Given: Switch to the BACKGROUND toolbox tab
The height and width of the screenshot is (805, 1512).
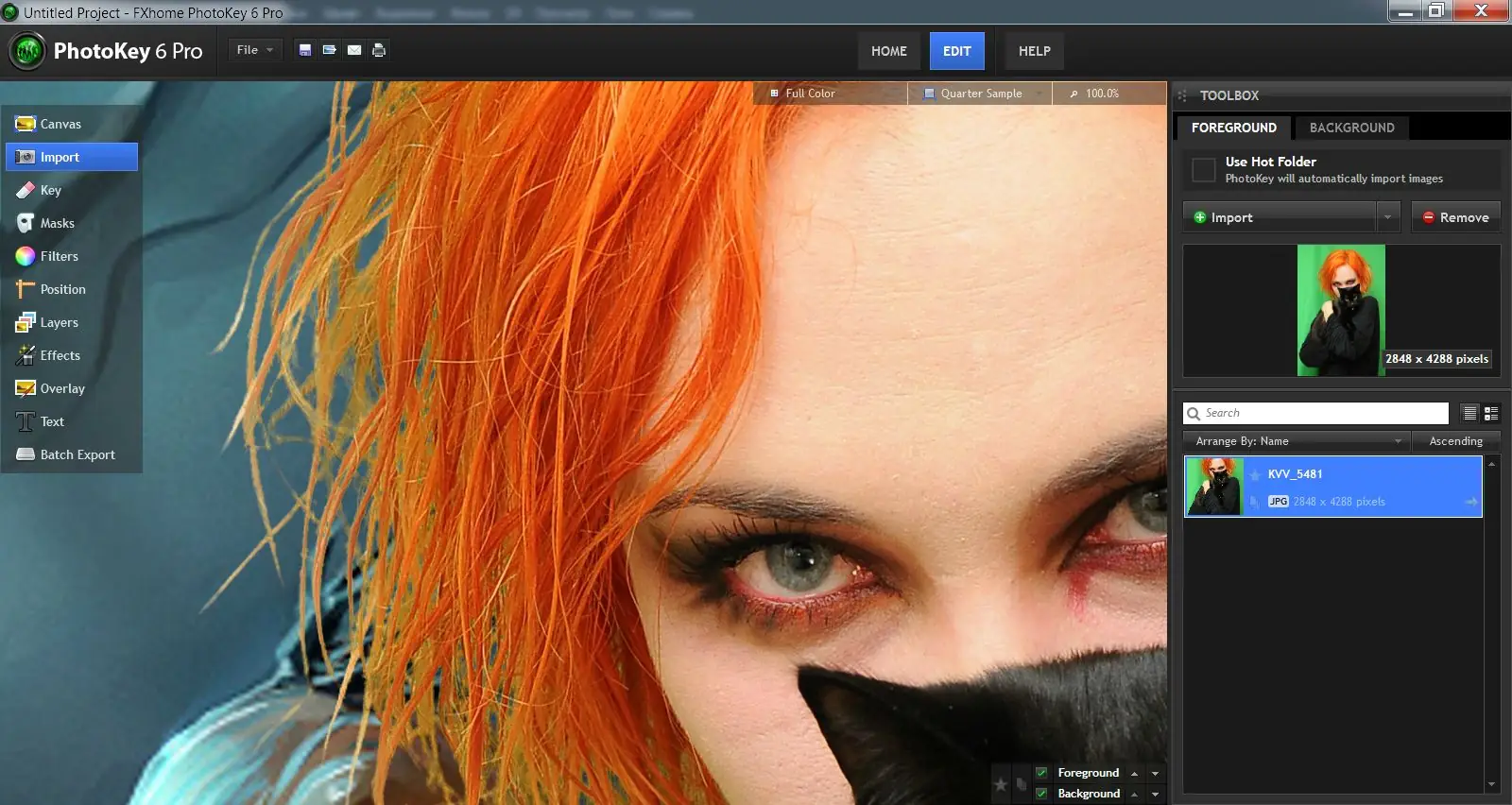Looking at the screenshot, I should [x=1352, y=128].
